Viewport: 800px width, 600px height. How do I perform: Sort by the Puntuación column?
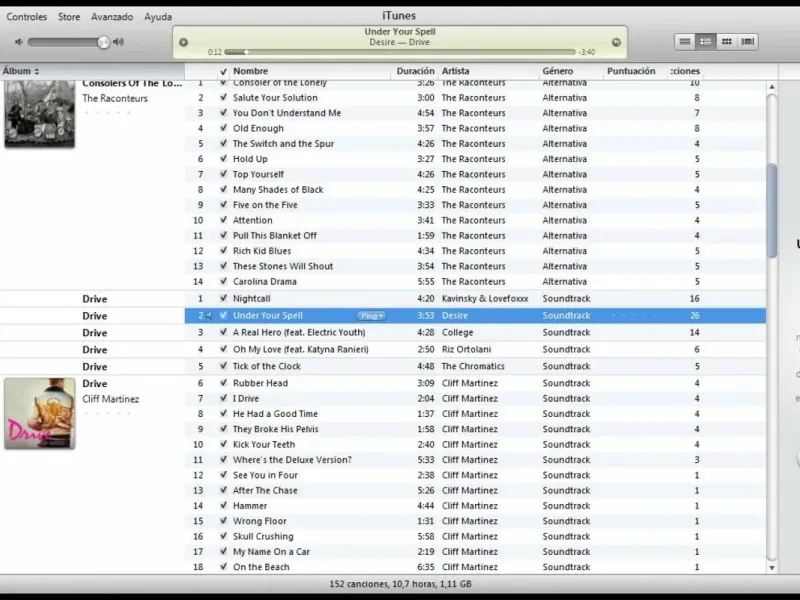click(x=635, y=71)
